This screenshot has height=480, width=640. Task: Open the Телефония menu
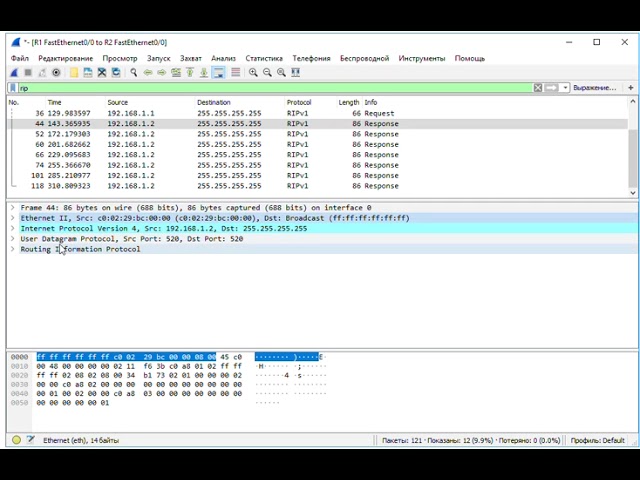coord(311,58)
